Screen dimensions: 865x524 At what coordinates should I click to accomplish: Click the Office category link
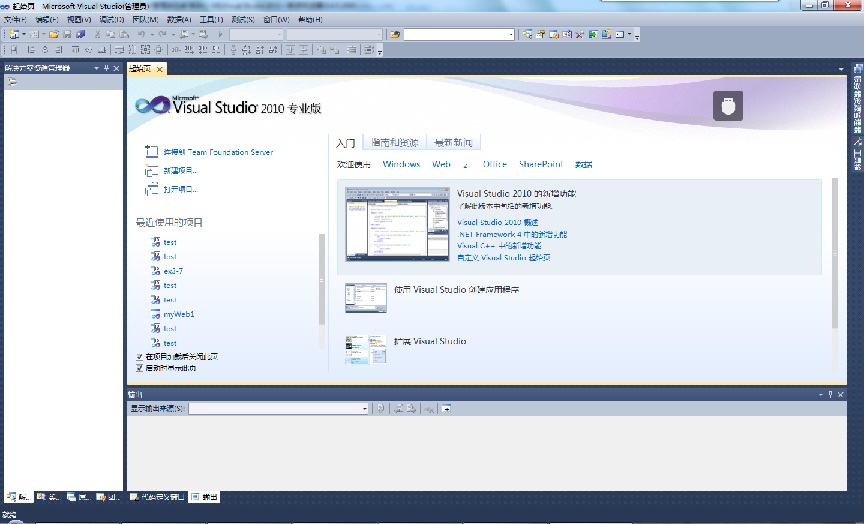[x=494, y=164]
